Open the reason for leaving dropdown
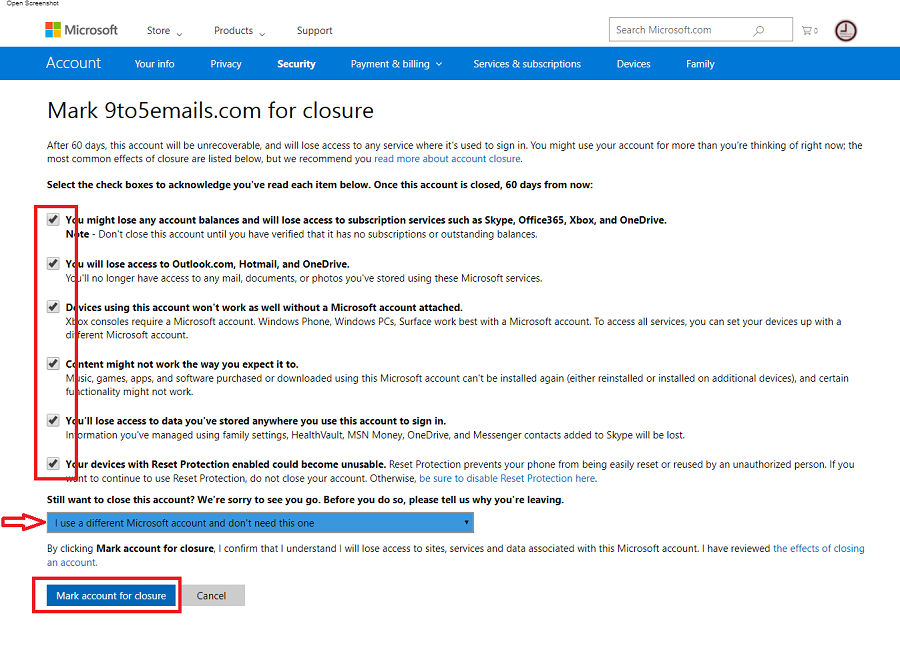This screenshot has height=650, width=900. click(260, 523)
